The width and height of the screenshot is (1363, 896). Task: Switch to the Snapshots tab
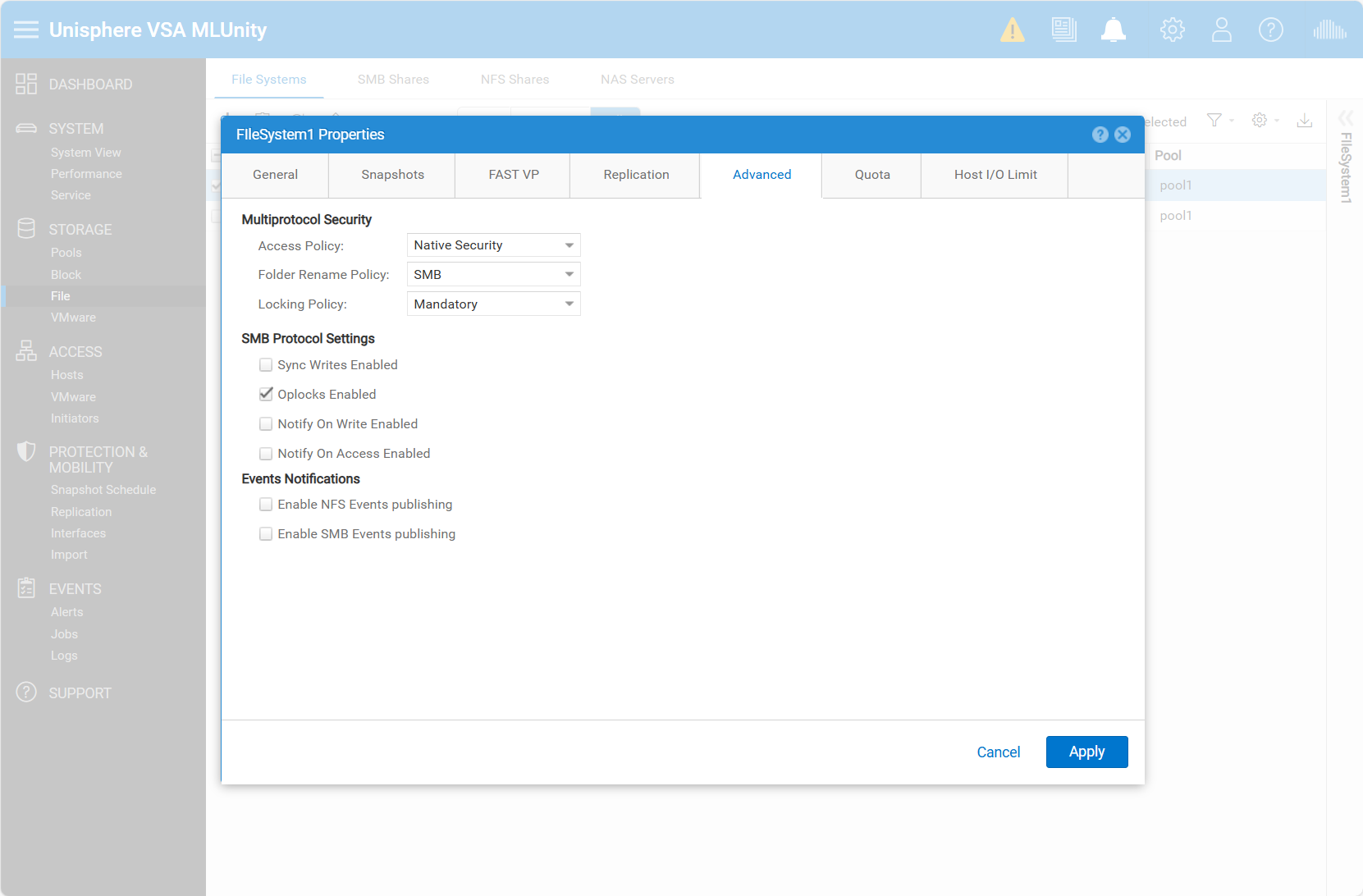pyautogui.click(x=392, y=175)
